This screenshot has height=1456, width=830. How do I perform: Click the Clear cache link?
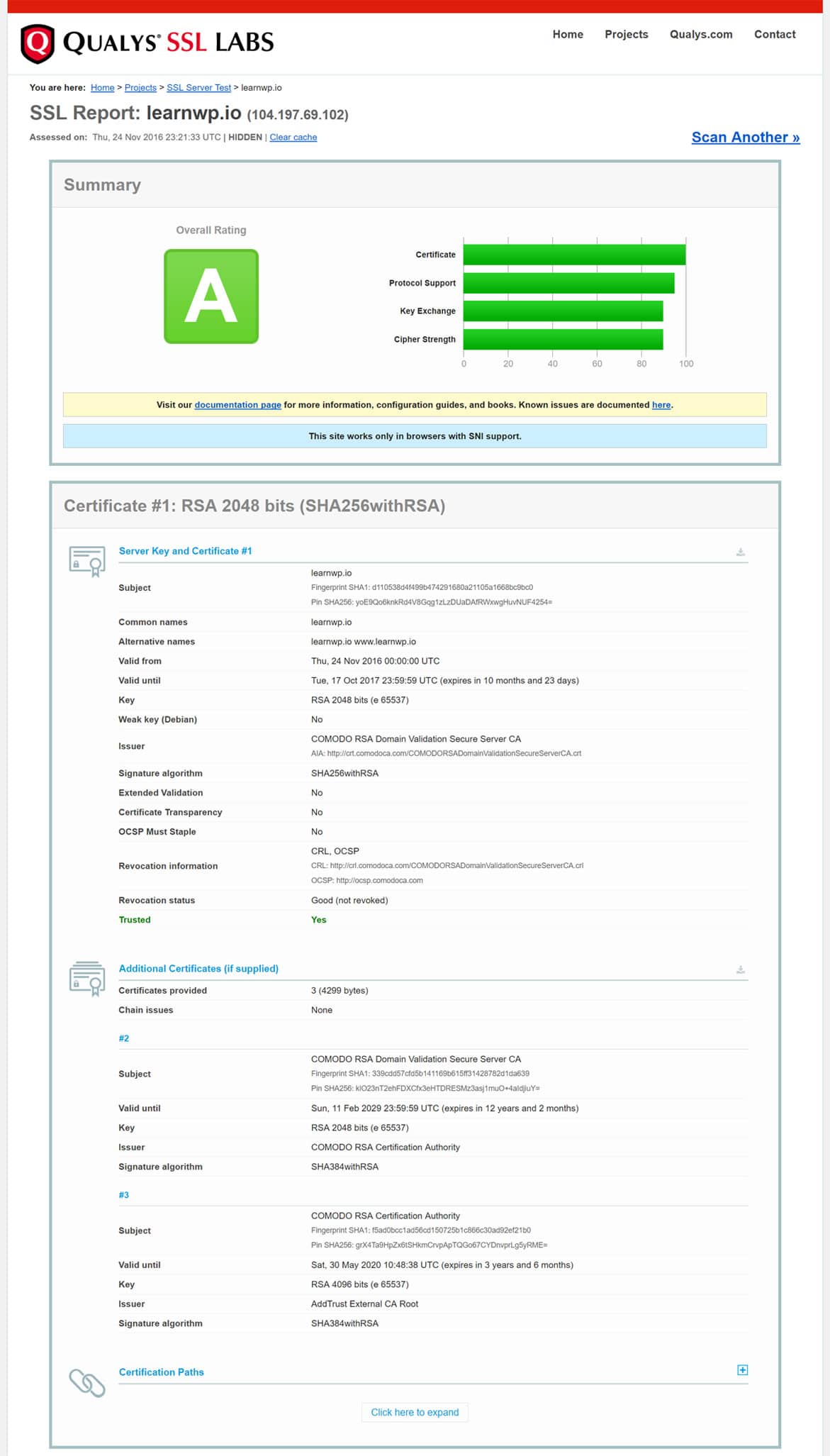(x=293, y=138)
